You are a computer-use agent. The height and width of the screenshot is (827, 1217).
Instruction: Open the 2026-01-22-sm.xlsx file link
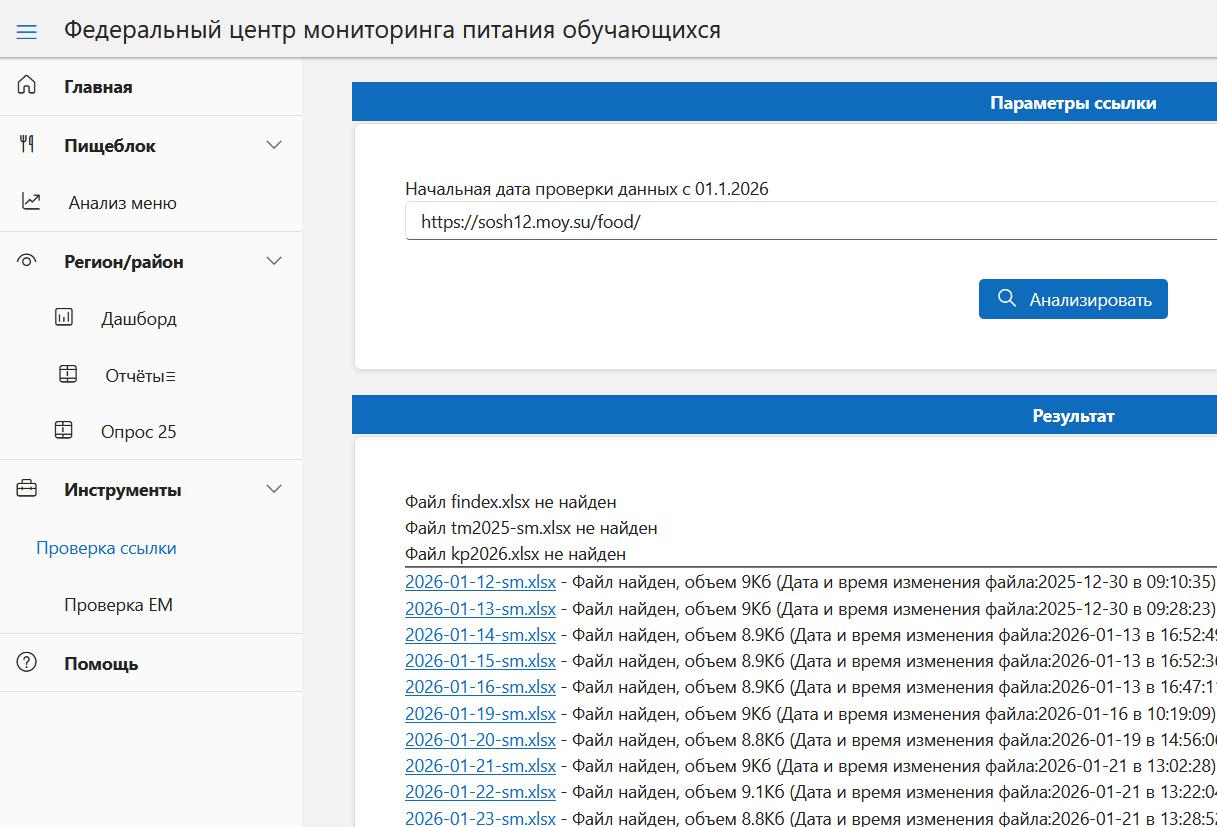coord(480,792)
